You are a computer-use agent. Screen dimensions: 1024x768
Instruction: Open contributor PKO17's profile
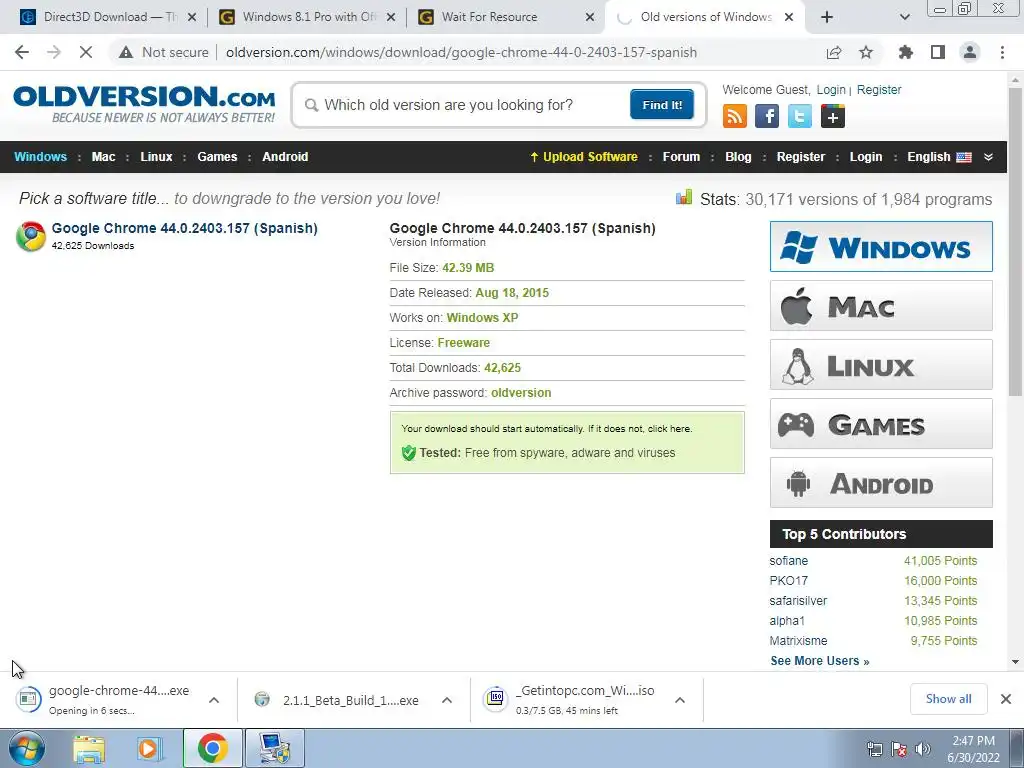(788, 581)
